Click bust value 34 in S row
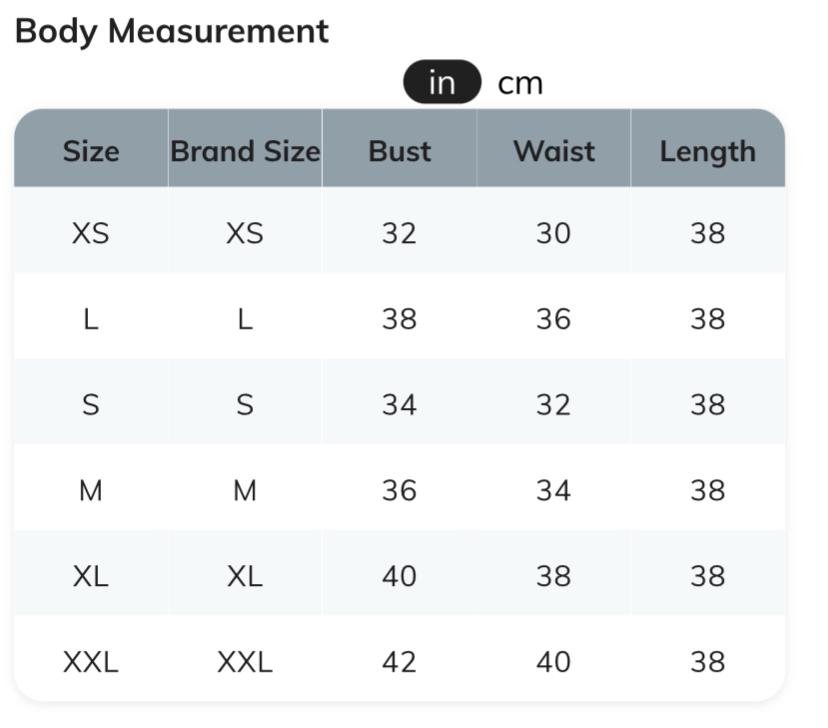Screen dimensions: 828x728 (x=399, y=405)
